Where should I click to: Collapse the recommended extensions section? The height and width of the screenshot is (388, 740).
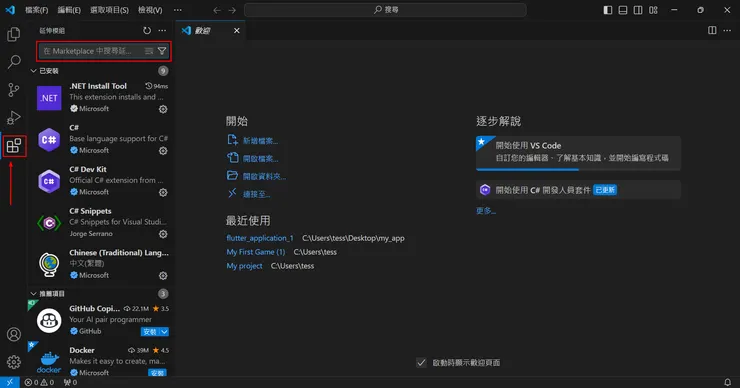pos(34,294)
